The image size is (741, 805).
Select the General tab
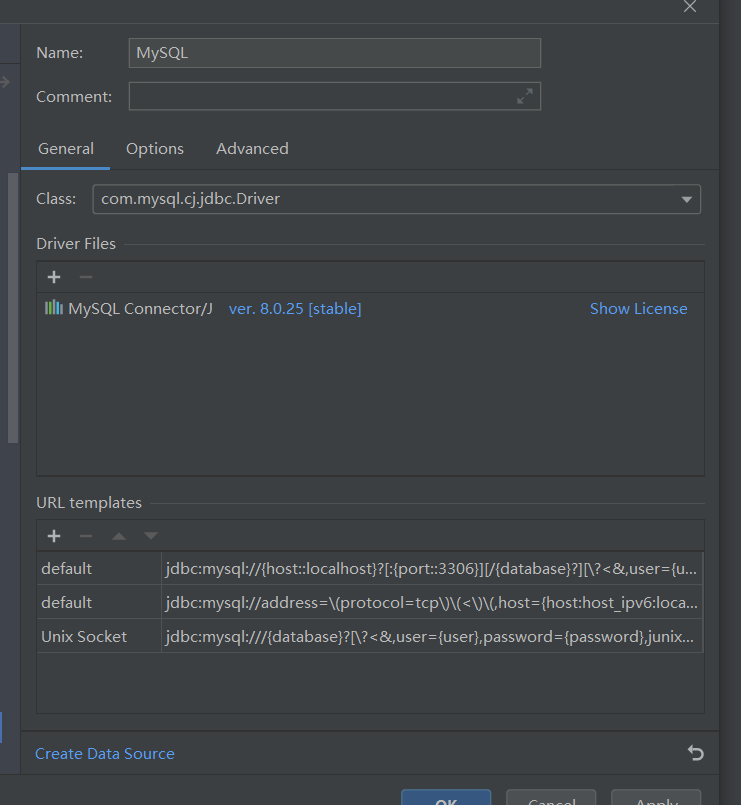click(x=65, y=148)
